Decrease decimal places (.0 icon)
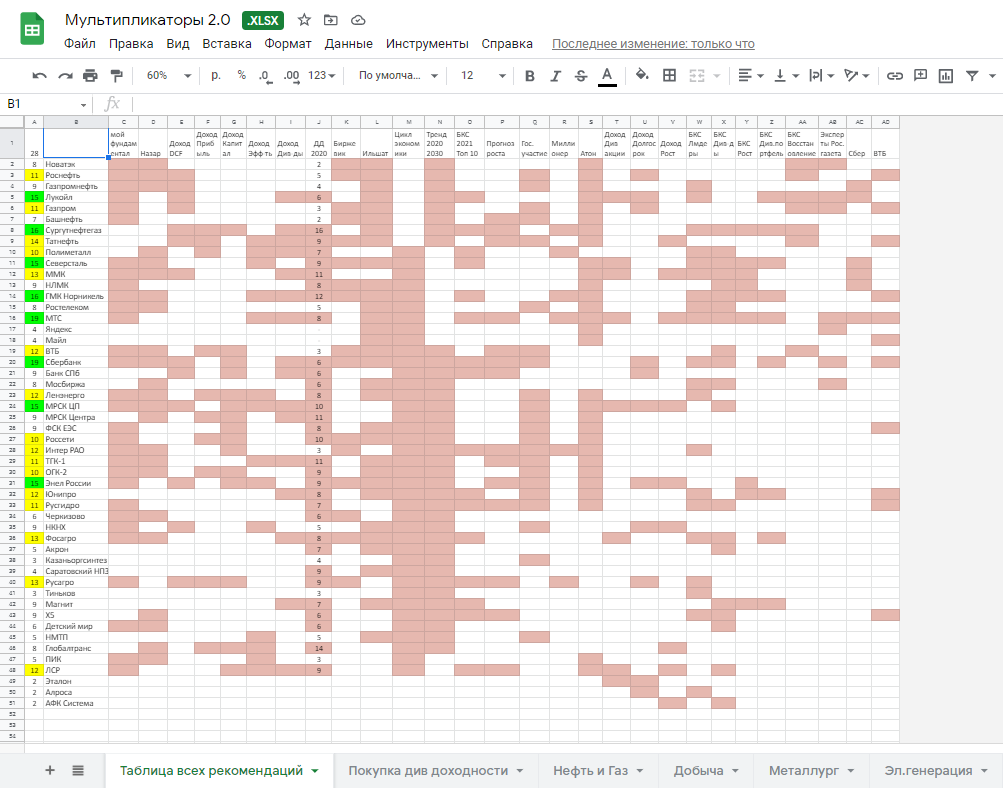Viewport: 1003px width, 788px height. [x=265, y=76]
